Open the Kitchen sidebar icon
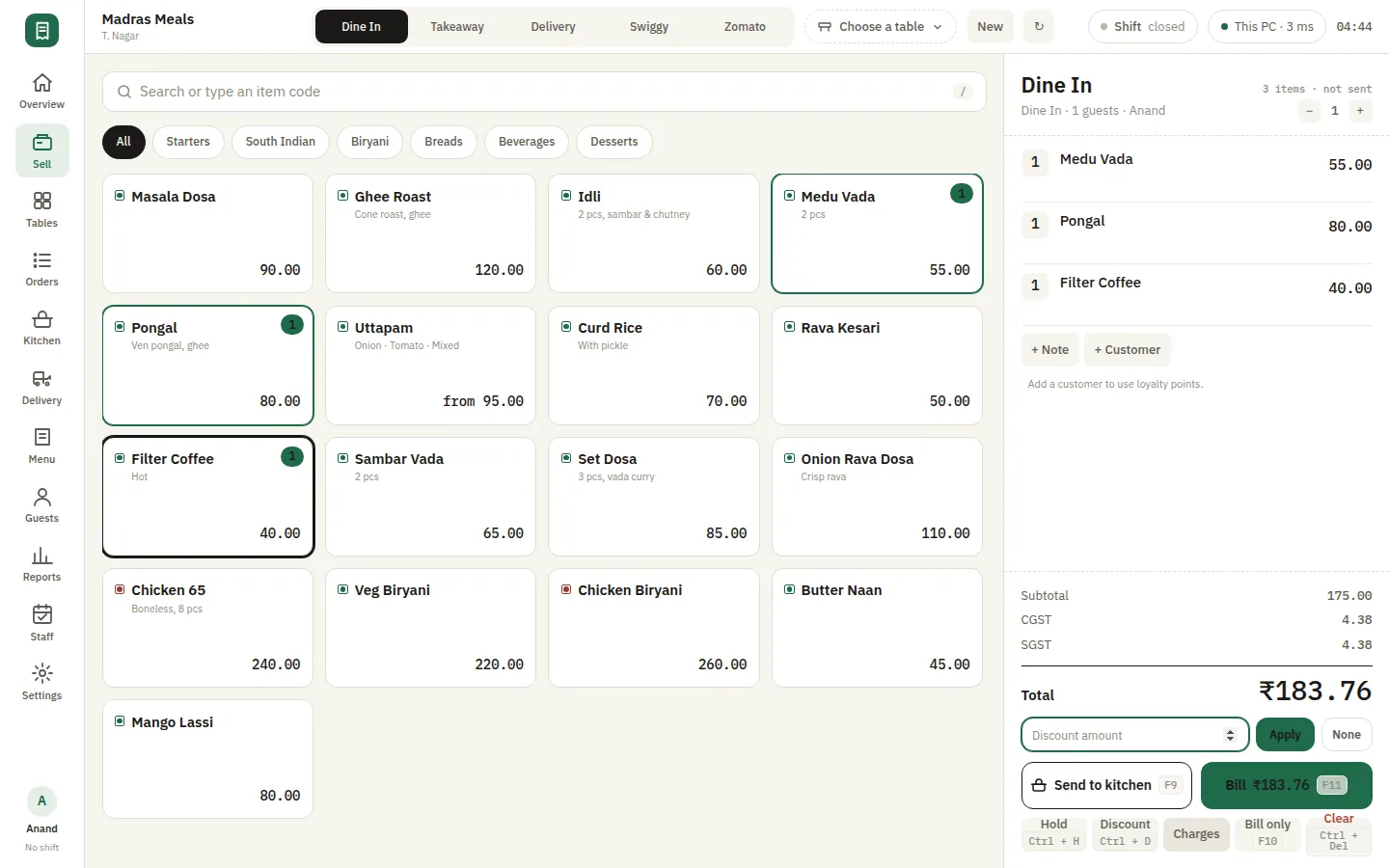The image size is (1389, 868). (x=41, y=327)
